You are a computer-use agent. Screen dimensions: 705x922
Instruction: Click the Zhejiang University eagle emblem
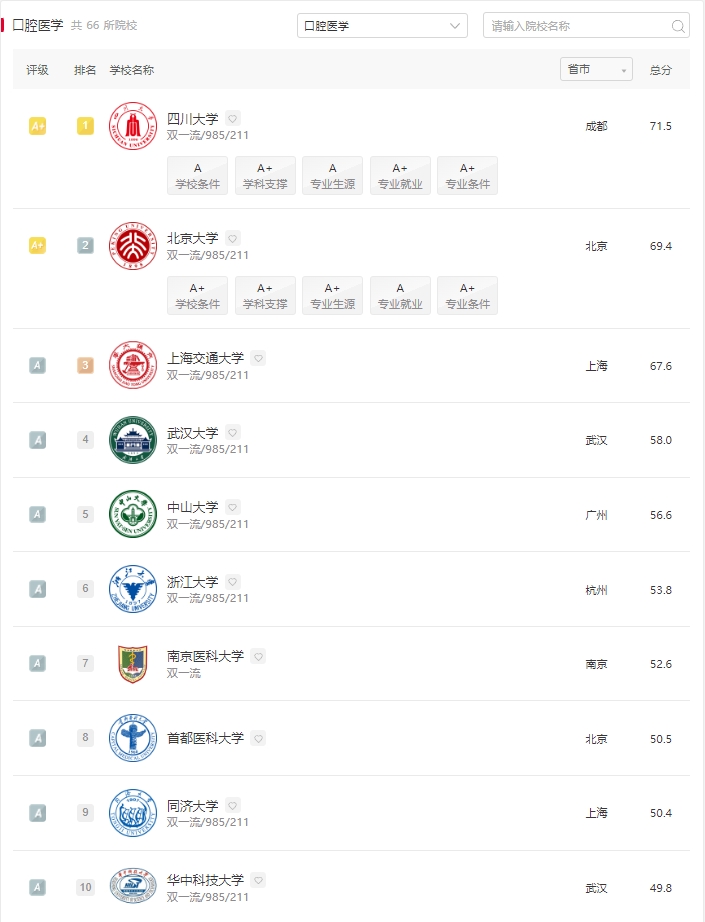click(x=133, y=589)
